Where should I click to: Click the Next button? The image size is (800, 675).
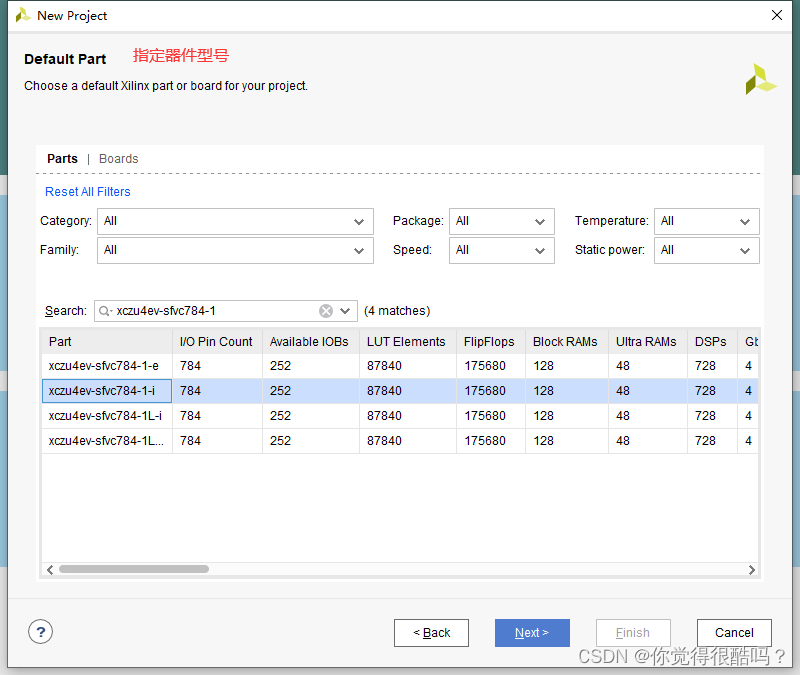pos(532,633)
